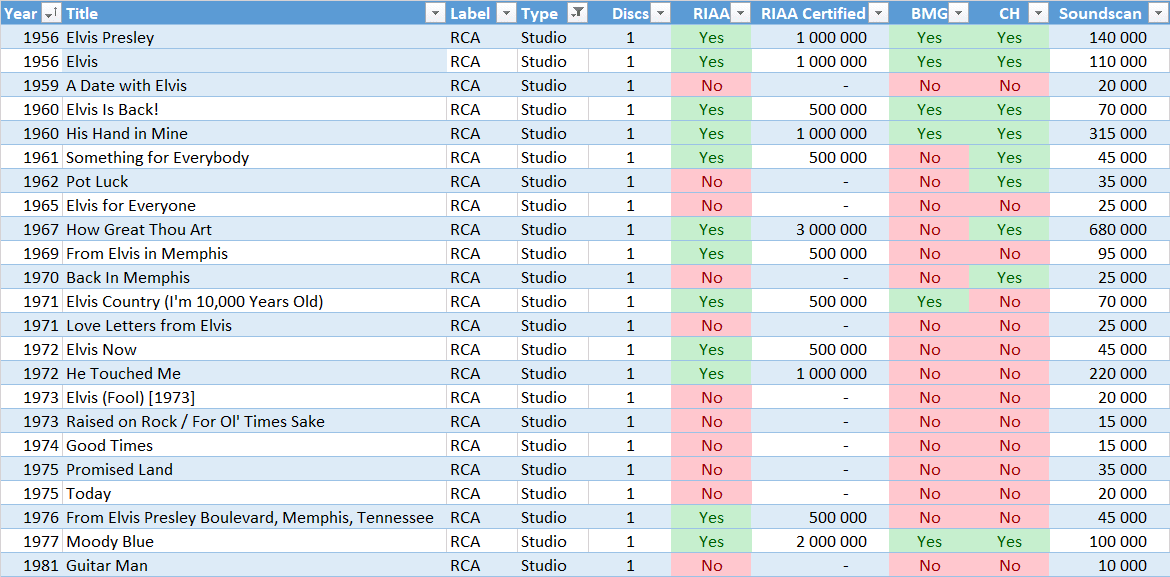This screenshot has width=1170, height=577.
Task: Select the 'Pot Luck' title cell
Action: 254,181
